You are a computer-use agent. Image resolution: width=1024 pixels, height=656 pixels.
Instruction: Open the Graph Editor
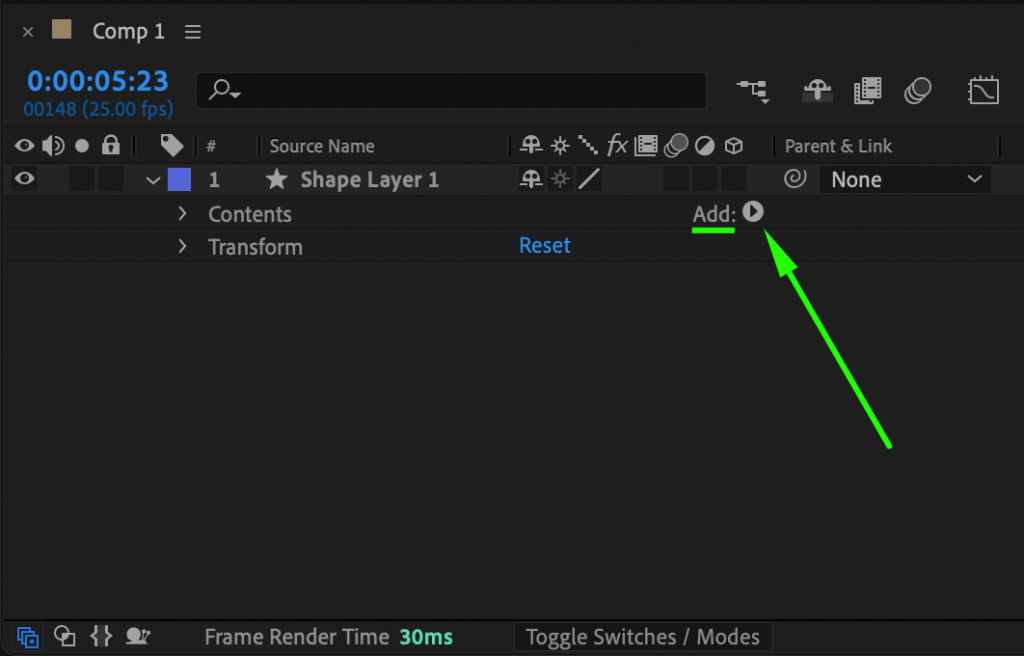click(x=984, y=90)
